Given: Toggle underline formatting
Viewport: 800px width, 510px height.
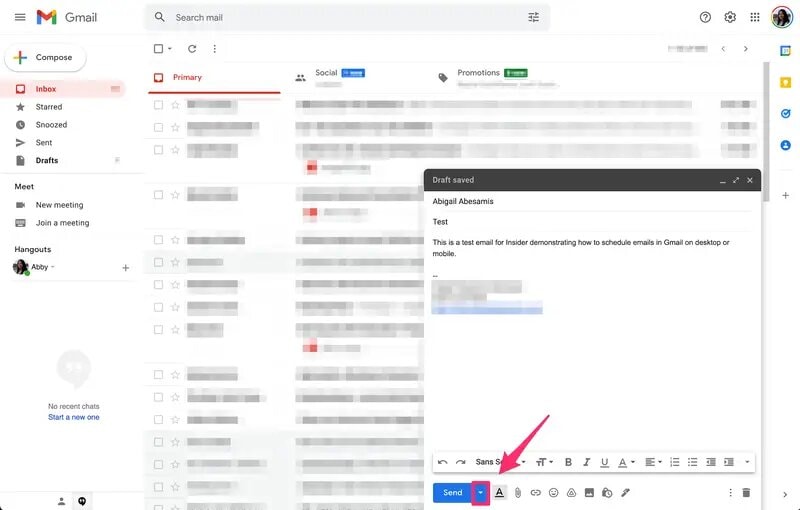Looking at the screenshot, I should click(x=605, y=463).
